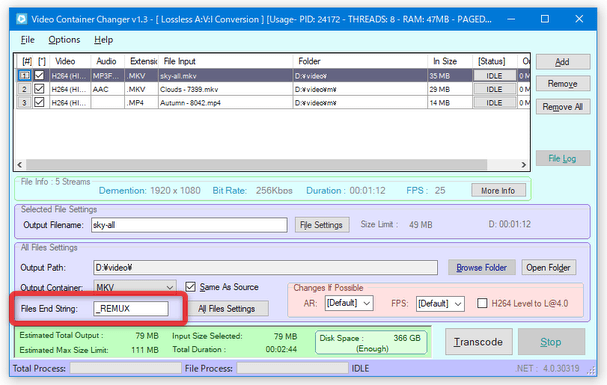This screenshot has width=607, height=385.
Task: Uncheck the sky-all.mkv row checkbox
Action: pyautogui.click(x=39, y=75)
